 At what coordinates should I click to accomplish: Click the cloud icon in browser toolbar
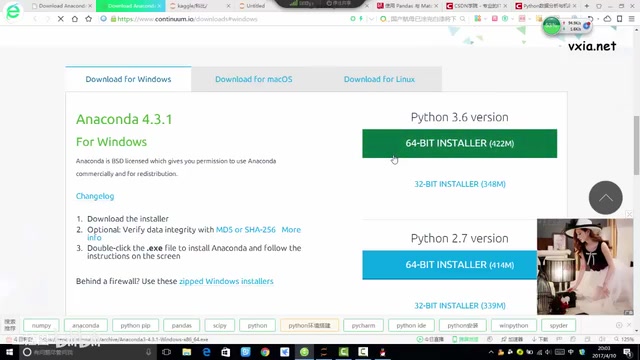pos(607,19)
